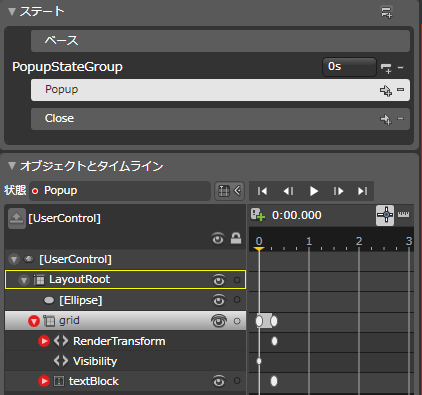Screen dimensions: 422x395
Task: Select RenderTransform keyframe
Action: [274, 341]
